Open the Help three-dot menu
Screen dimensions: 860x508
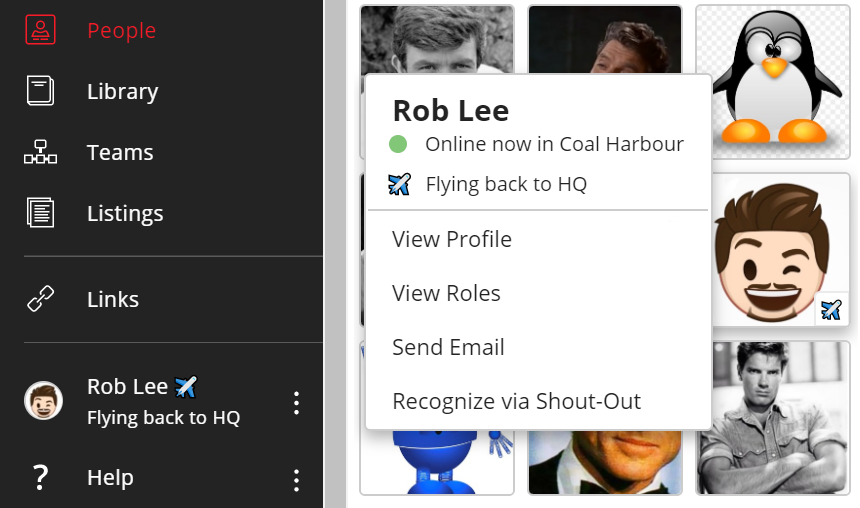[x=296, y=480]
